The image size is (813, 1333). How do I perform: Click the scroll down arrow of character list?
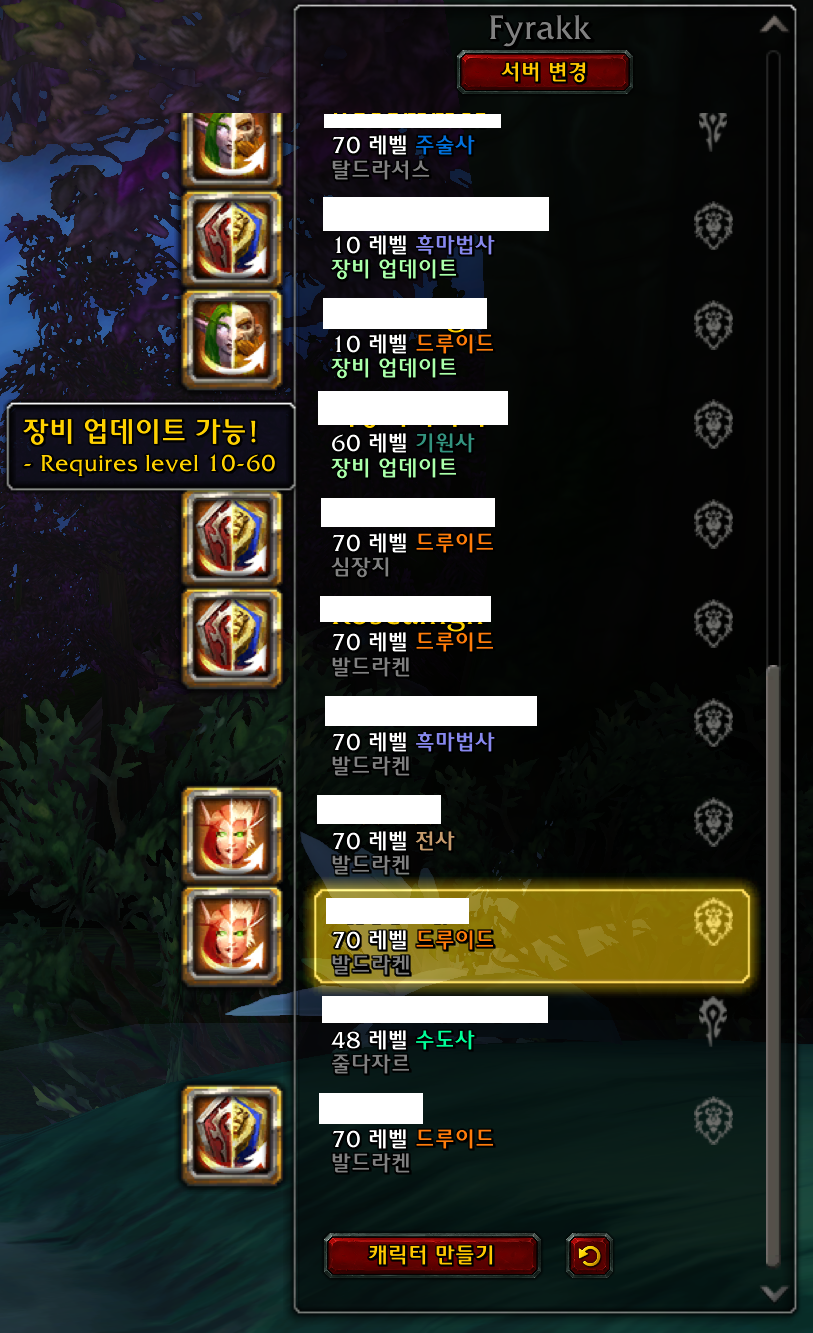point(774,1292)
